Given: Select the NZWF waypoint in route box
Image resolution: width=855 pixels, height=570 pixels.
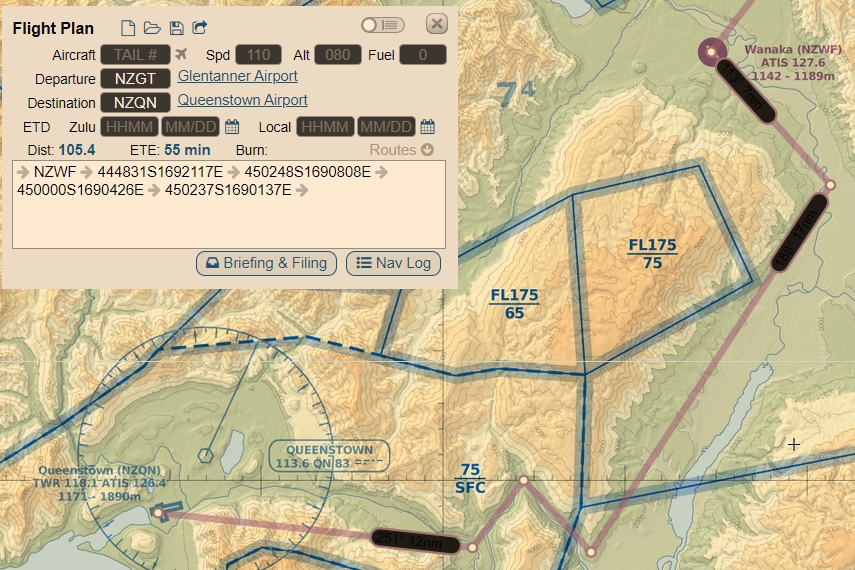Looking at the screenshot, I should coord(55,172).
